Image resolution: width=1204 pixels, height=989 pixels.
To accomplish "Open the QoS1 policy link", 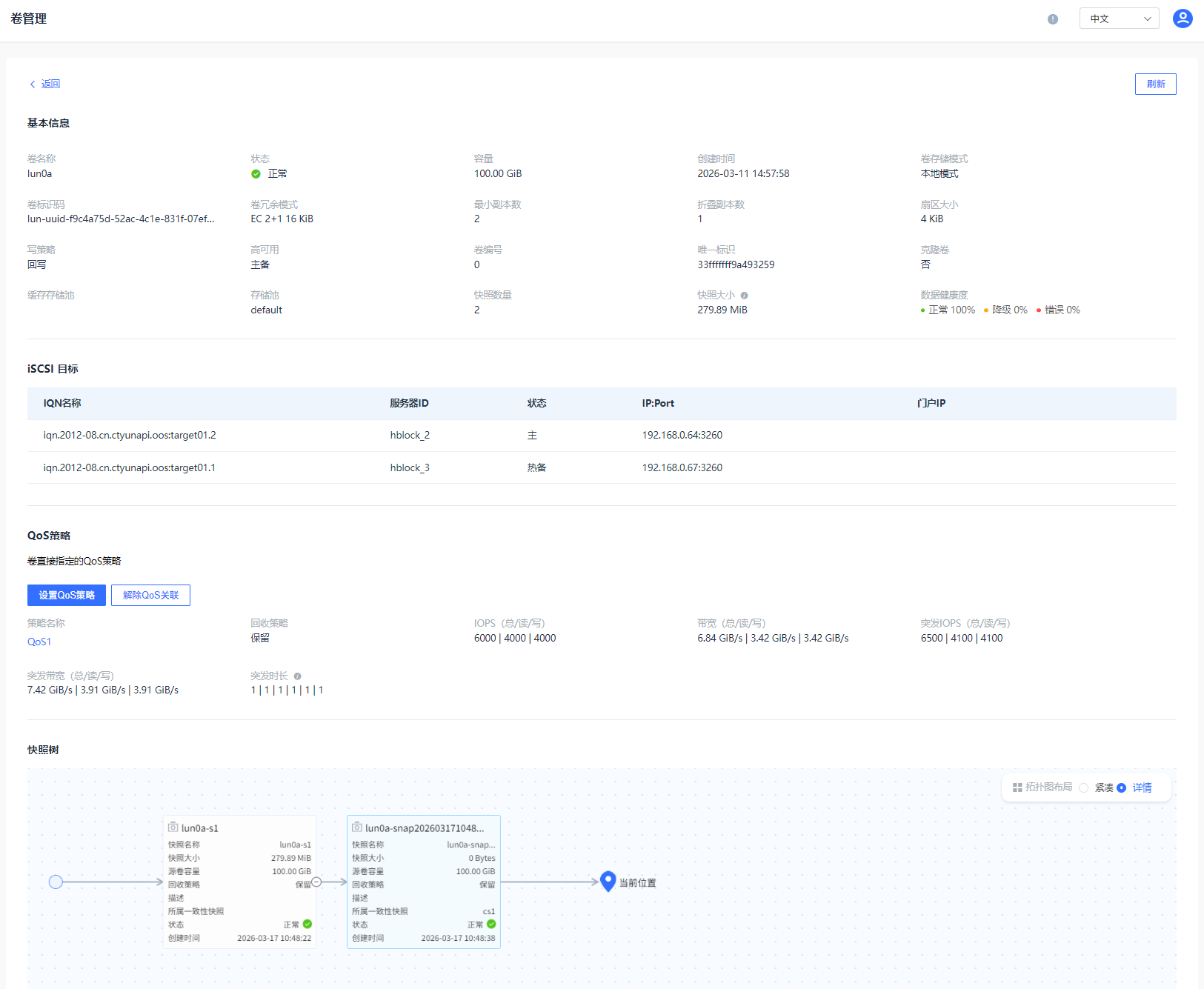I will click(39, 642).
